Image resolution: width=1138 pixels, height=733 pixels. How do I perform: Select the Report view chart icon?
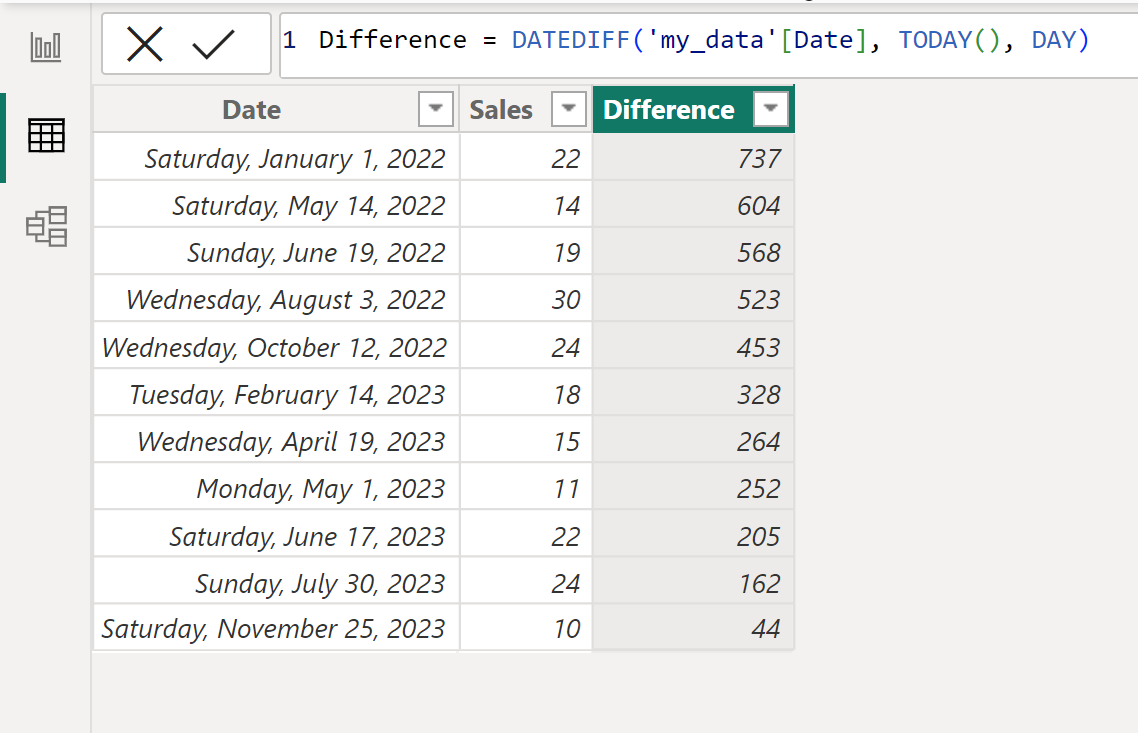click(46, 44)
